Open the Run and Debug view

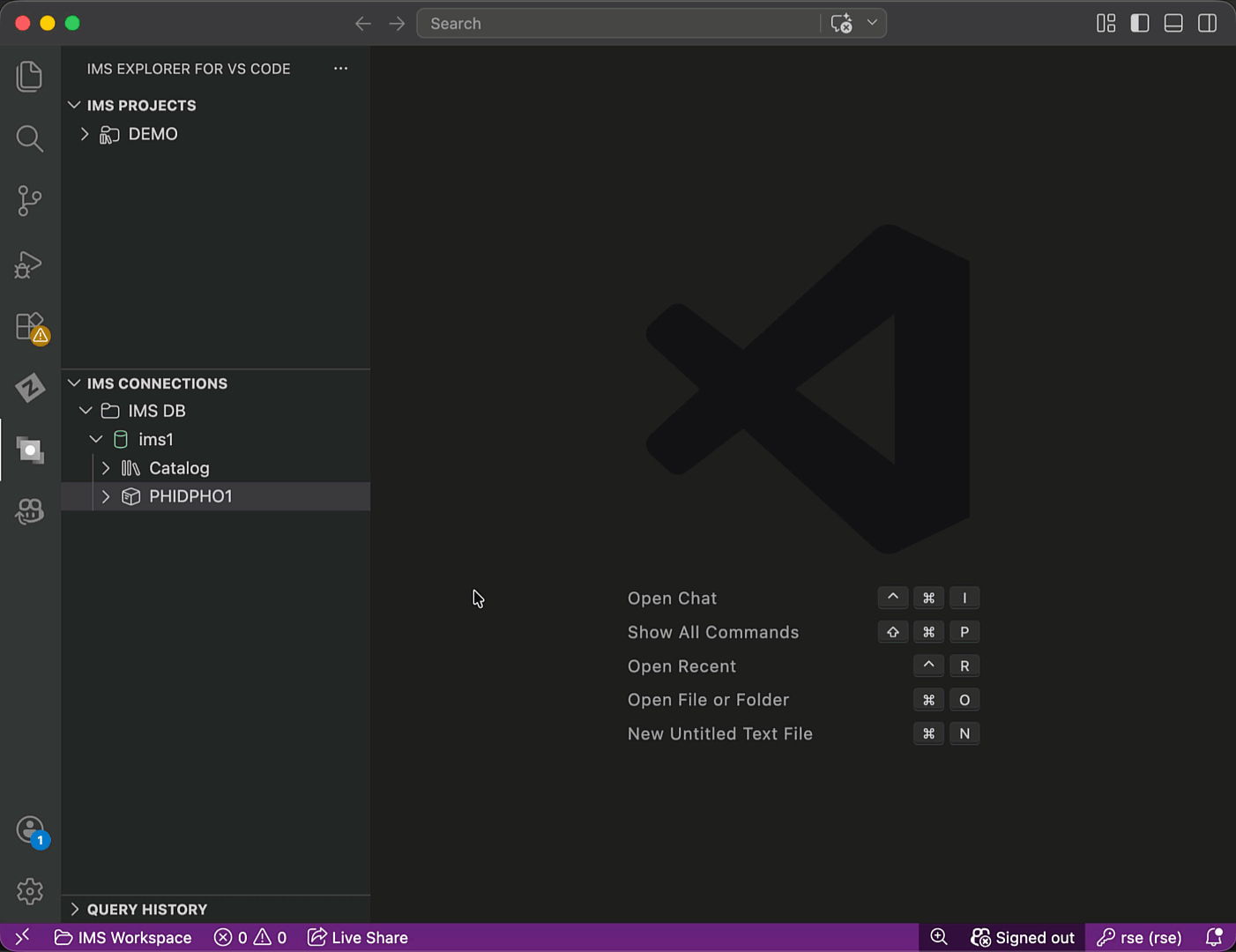click(30, 264)
